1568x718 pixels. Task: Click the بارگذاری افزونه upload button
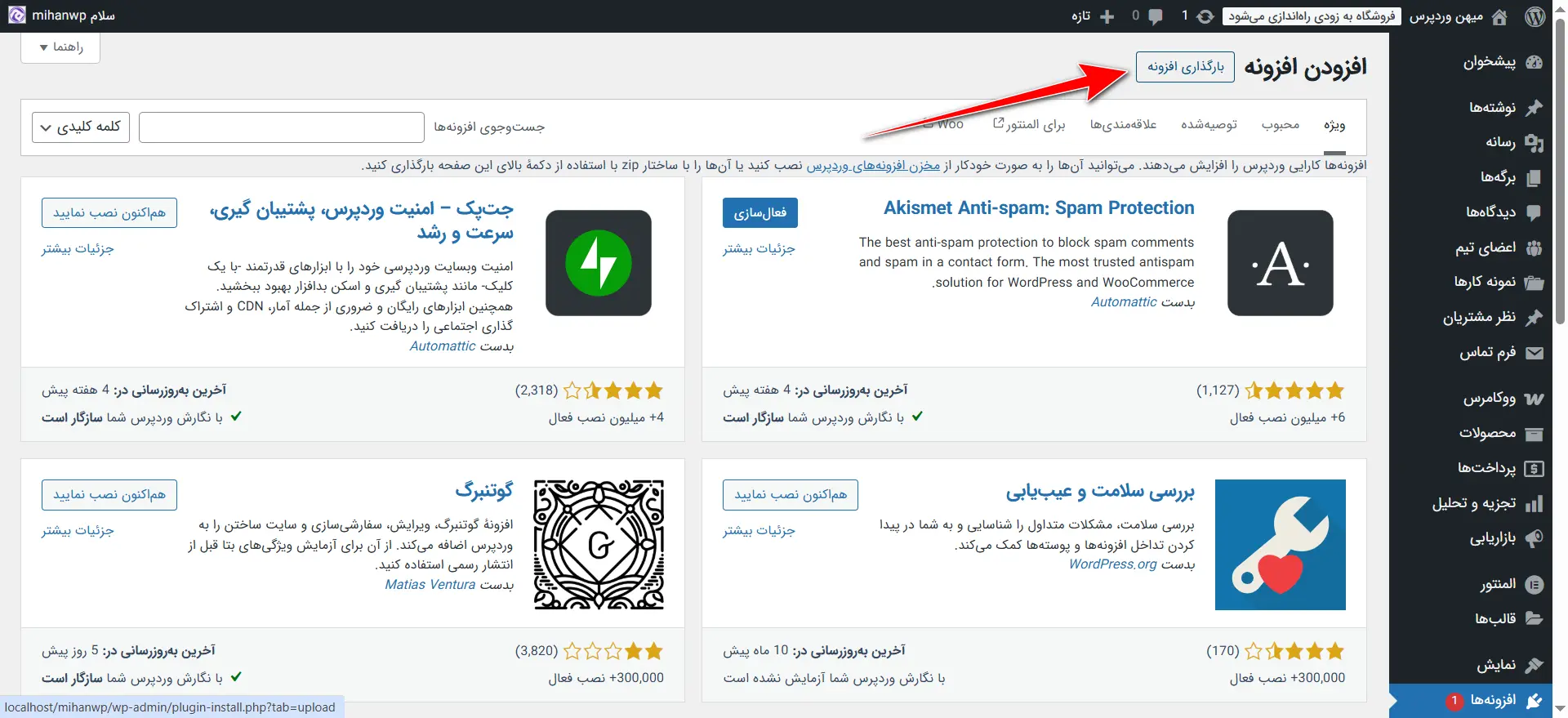tap(1185, 67)
